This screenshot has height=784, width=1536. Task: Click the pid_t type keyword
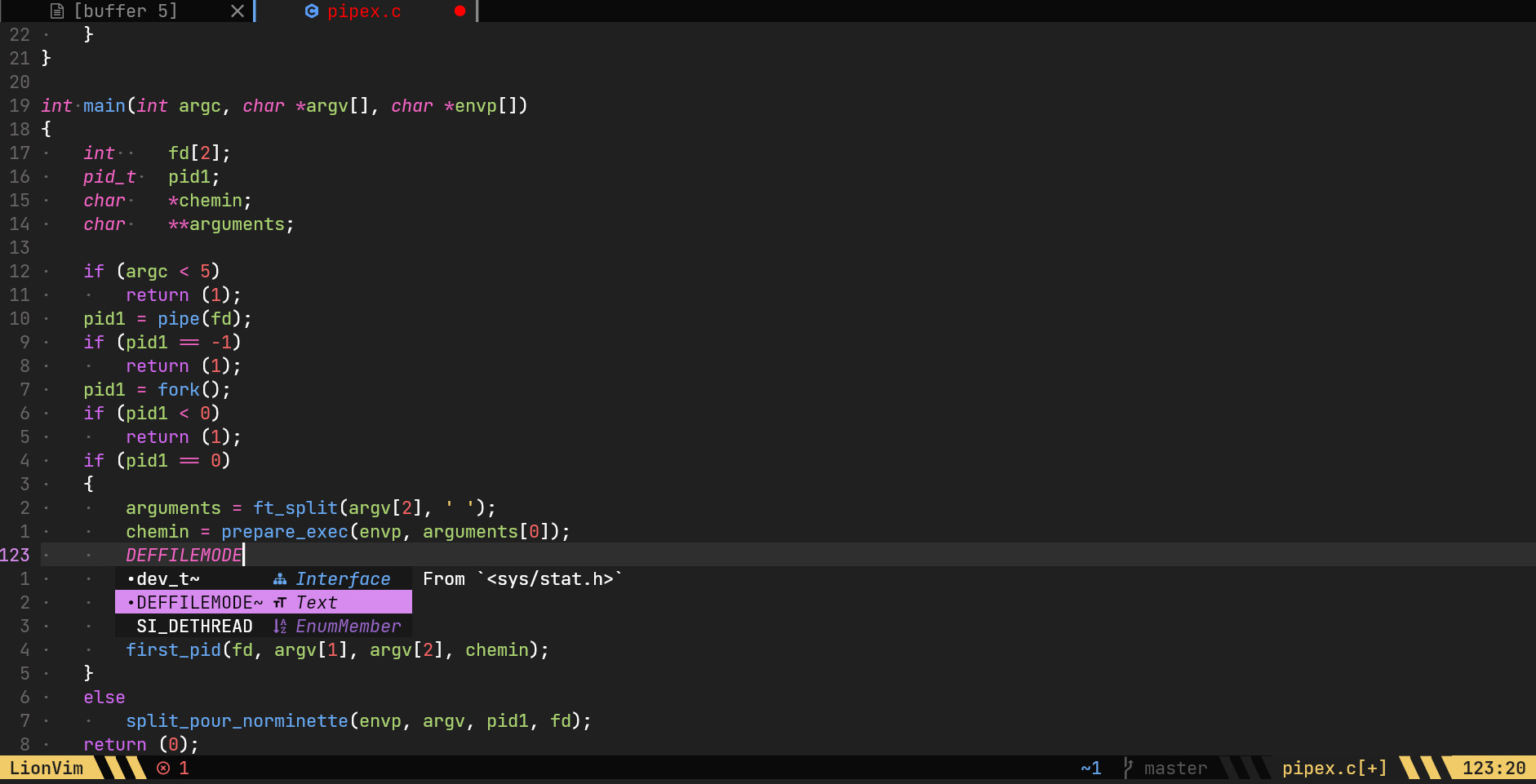(x=109, y=177)
